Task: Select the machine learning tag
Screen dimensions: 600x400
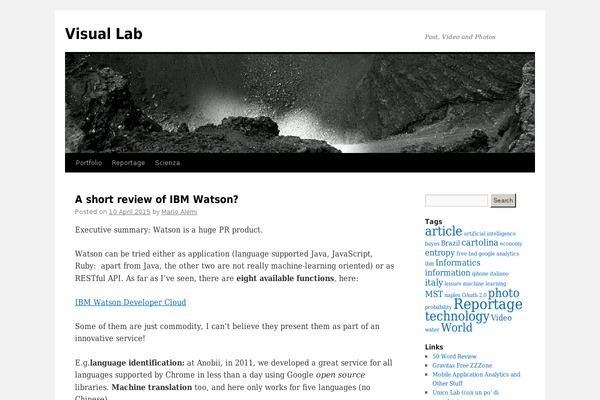Action: pyautogui.click(x=484, y=284)
